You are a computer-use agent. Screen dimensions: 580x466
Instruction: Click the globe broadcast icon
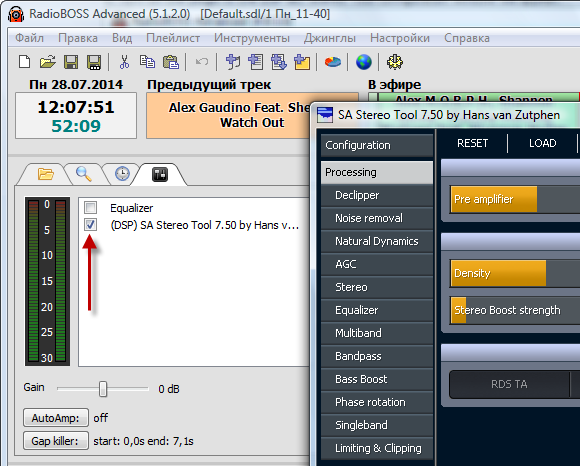click(364, 62)
